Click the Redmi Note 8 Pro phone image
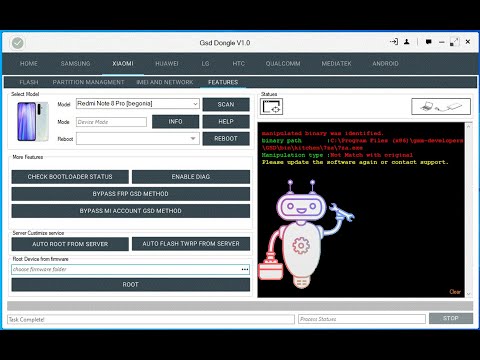Image resolution: width=480 pixels, height=360 pixels. pyautogui.click(x=33, y=121)
